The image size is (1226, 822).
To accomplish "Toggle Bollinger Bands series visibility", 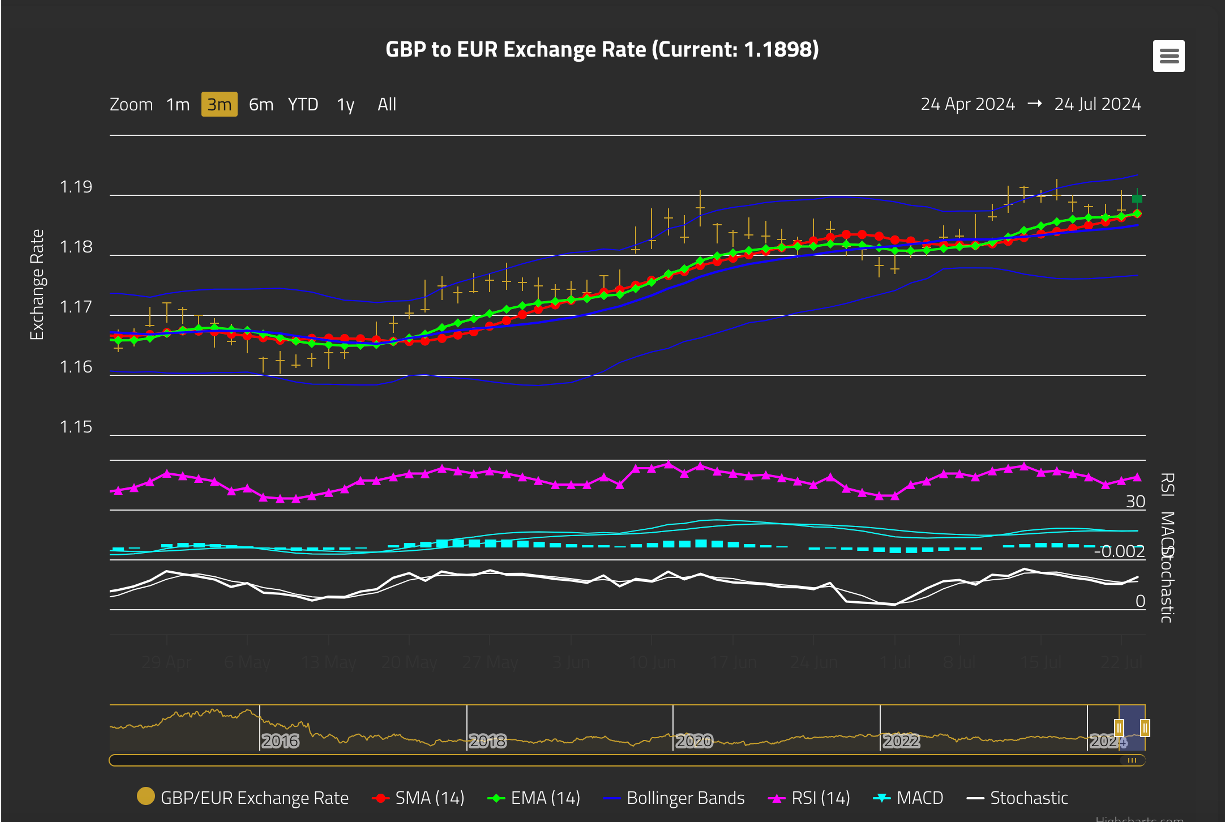I will pyautogui.click(x=685, y=798).
